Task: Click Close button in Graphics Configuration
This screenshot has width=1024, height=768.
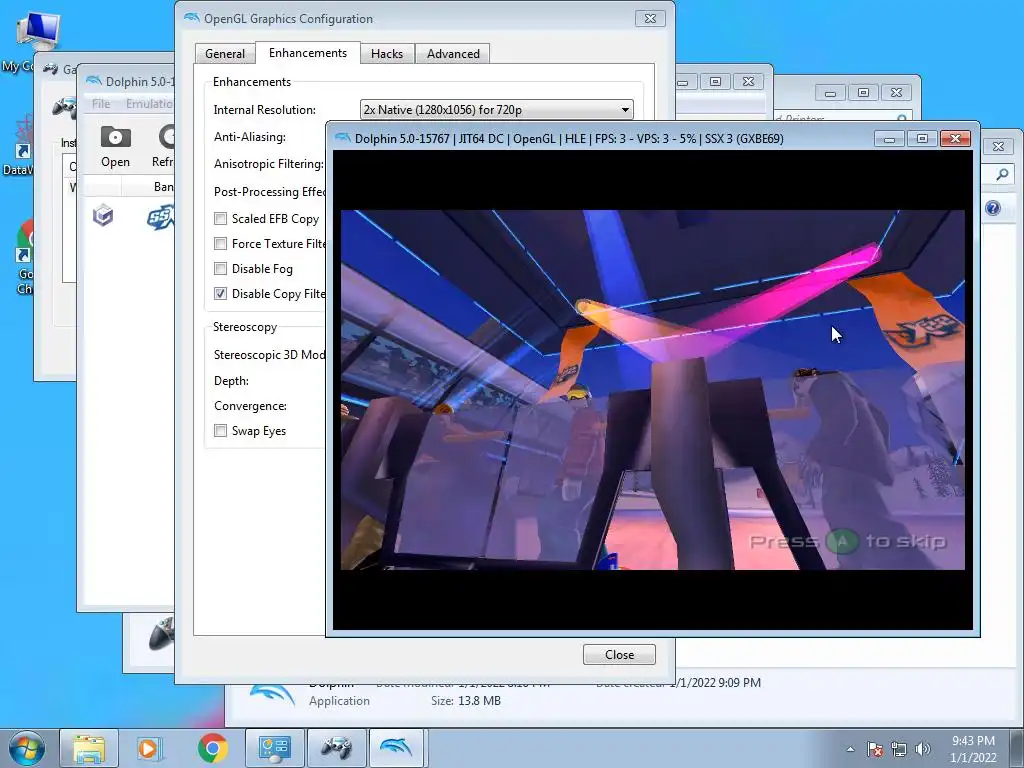Action: pyautogui.click(x=619, y=654)
